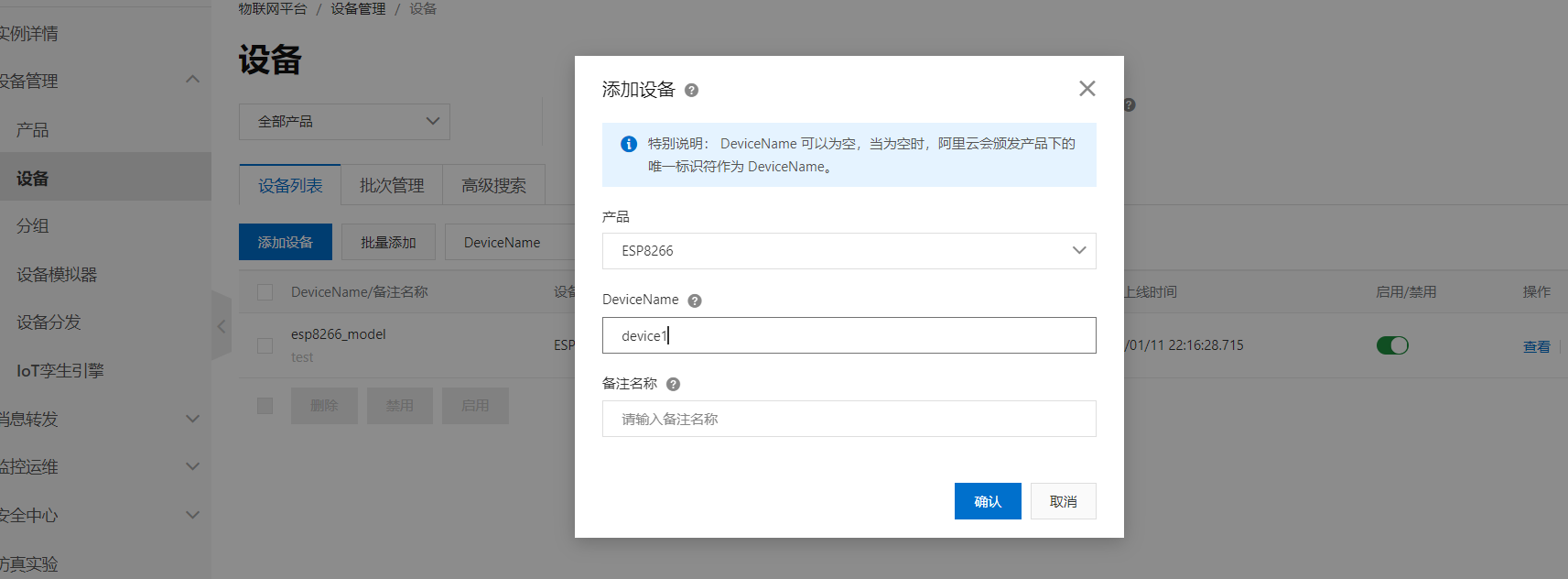This screenshot has width=1568, height=579.
Task: Click the 启用 bulk button
Action: click(x=475, y=406)
